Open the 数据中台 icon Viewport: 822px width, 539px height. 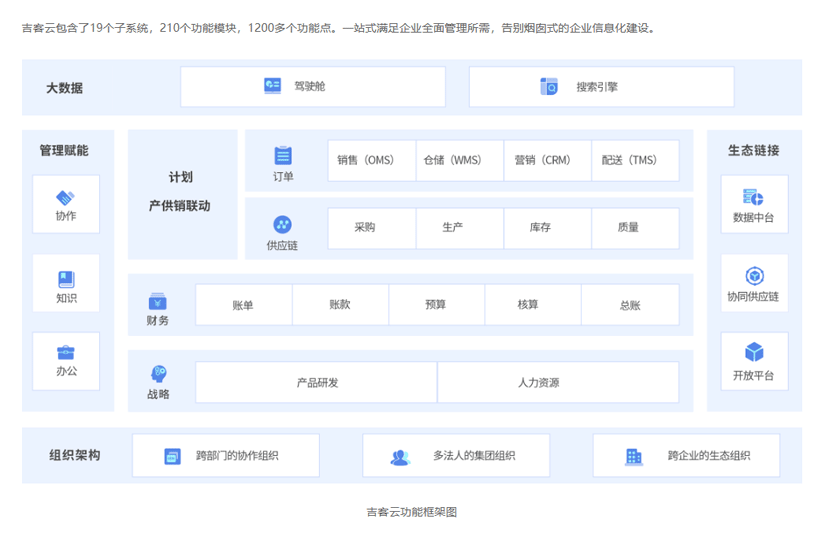(753, 197)
